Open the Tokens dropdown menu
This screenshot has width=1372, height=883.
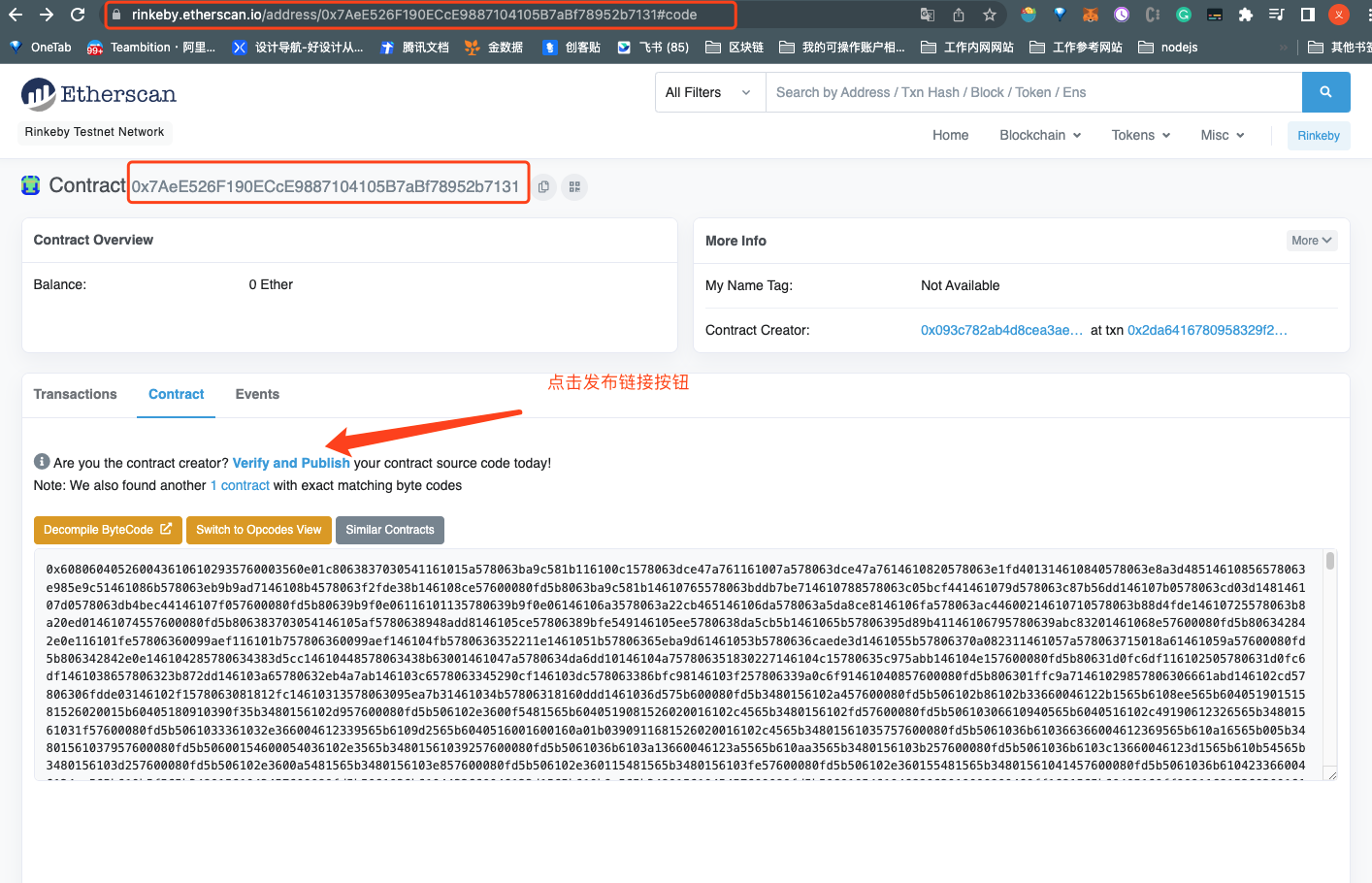coord(1139,135)
